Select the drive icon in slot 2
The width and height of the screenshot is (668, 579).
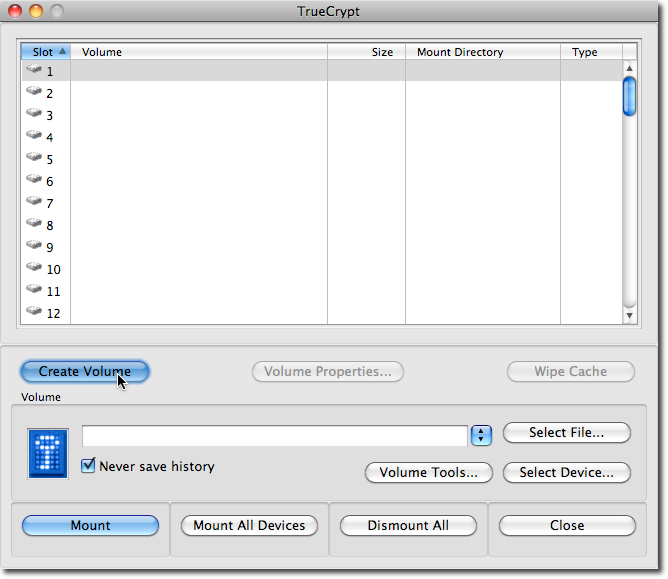pos(34,91)
